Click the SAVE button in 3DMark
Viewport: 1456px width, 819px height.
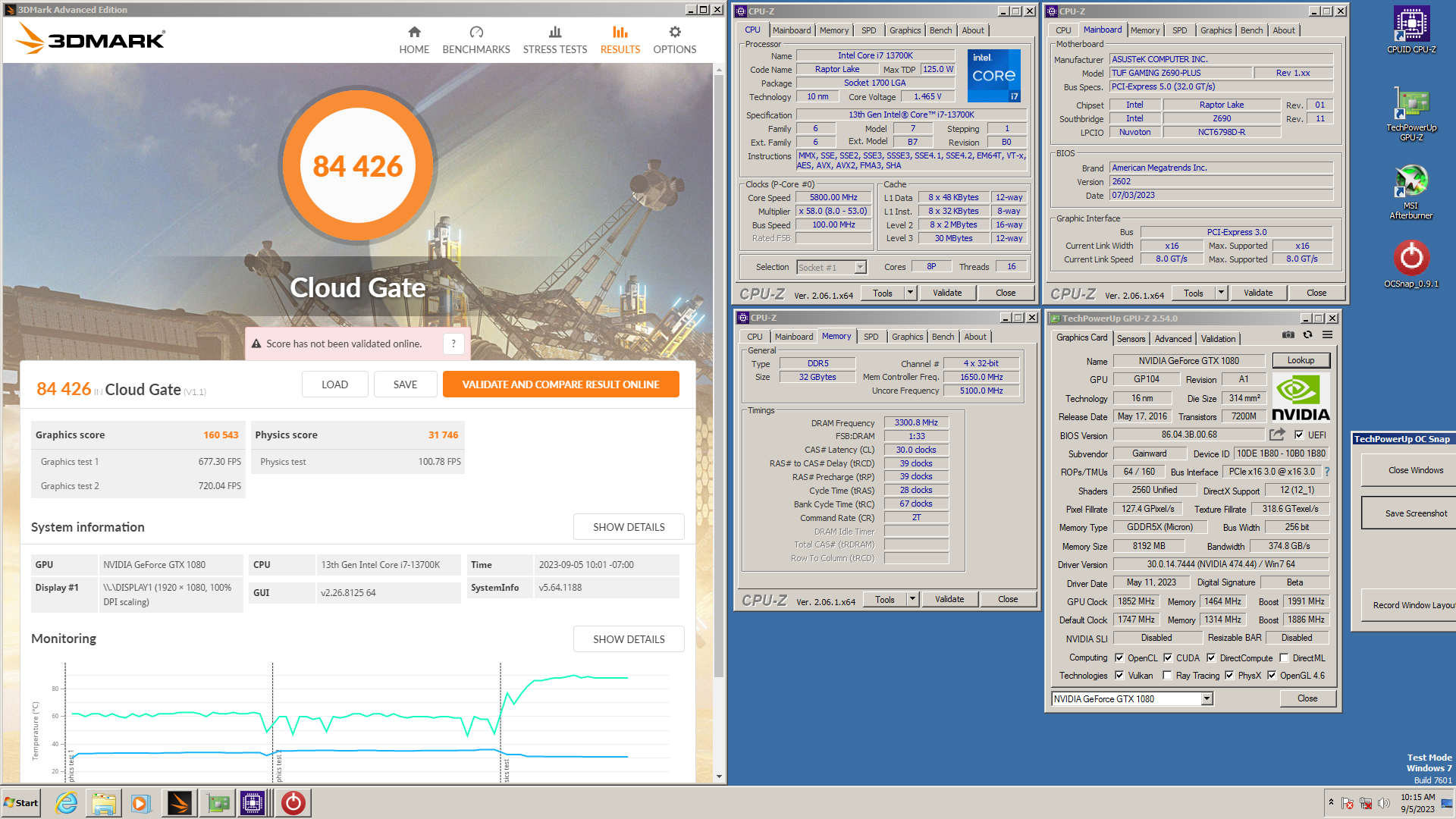(x=405, y=384)
